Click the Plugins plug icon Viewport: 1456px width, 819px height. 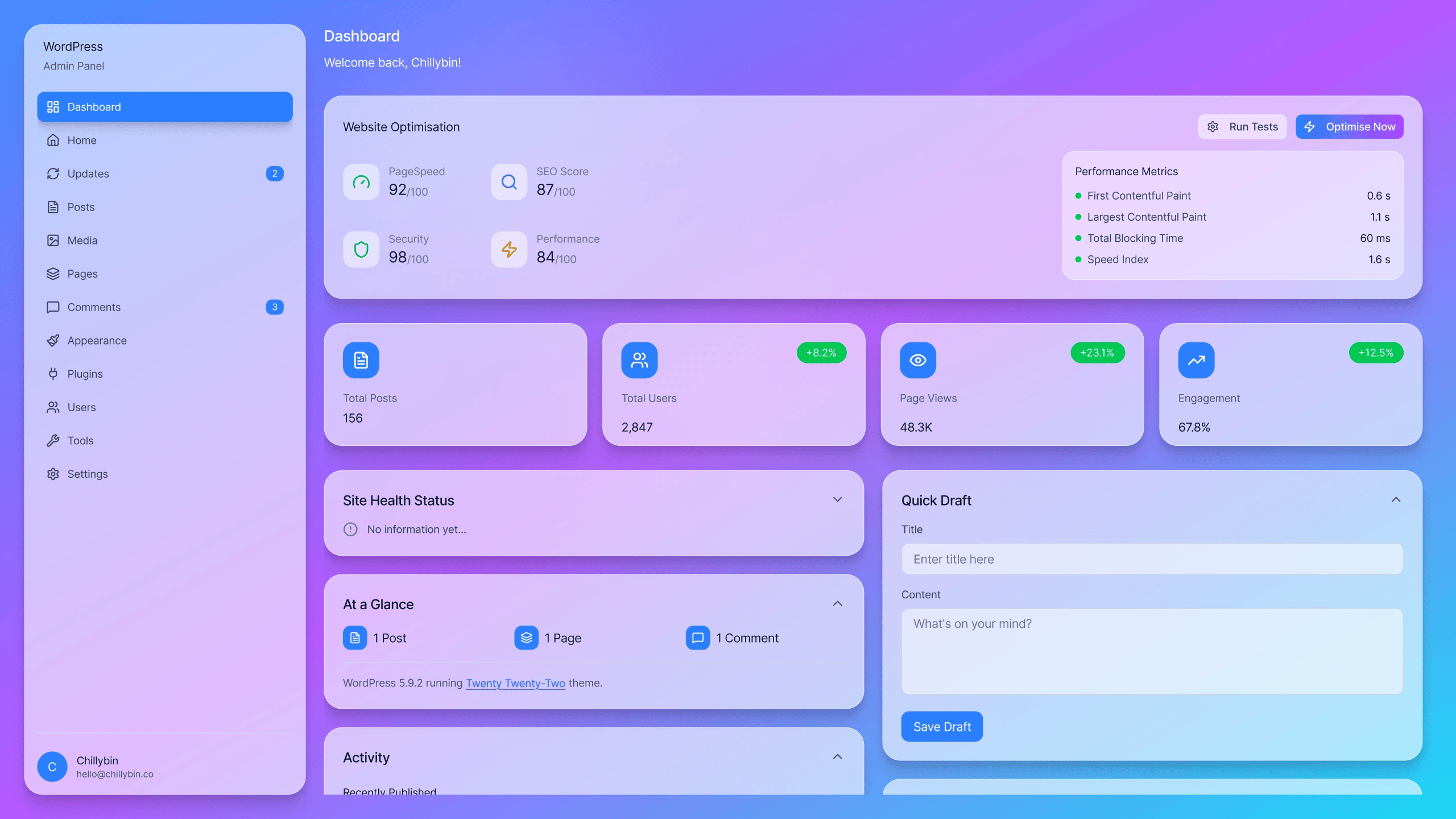click(x=53, y=374)
